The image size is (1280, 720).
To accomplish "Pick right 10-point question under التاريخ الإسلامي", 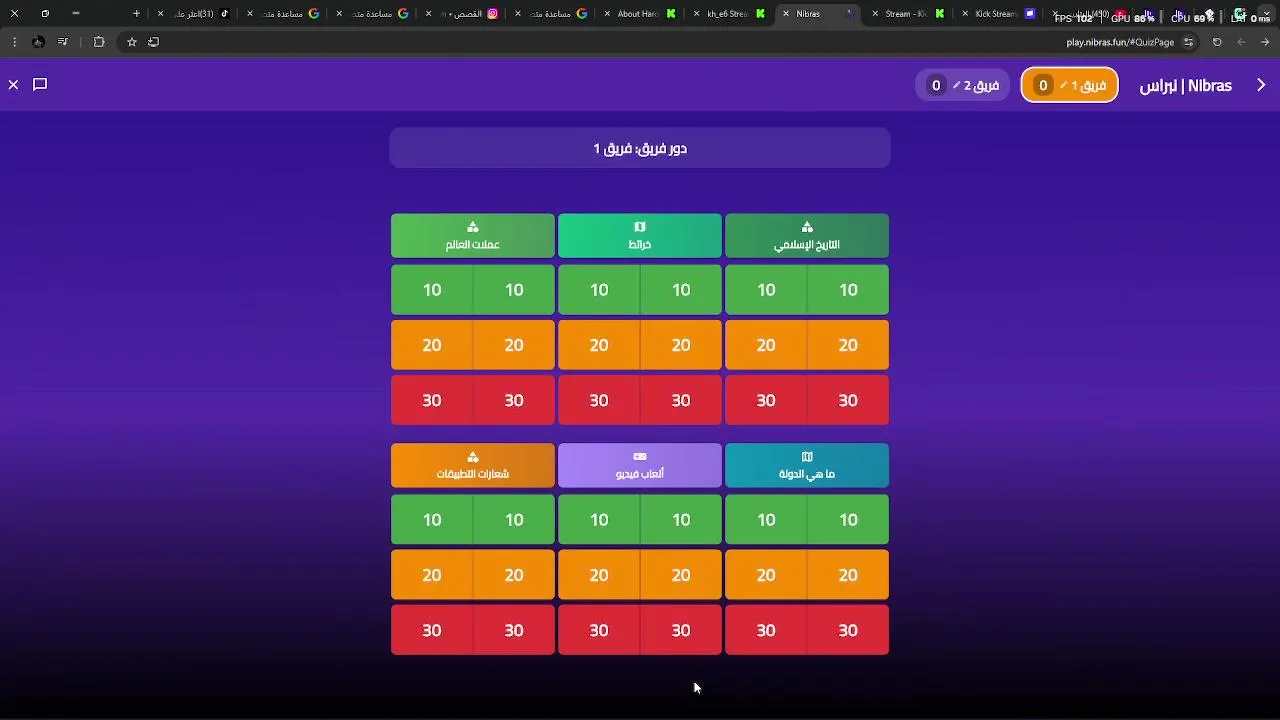I will (848, 290).
